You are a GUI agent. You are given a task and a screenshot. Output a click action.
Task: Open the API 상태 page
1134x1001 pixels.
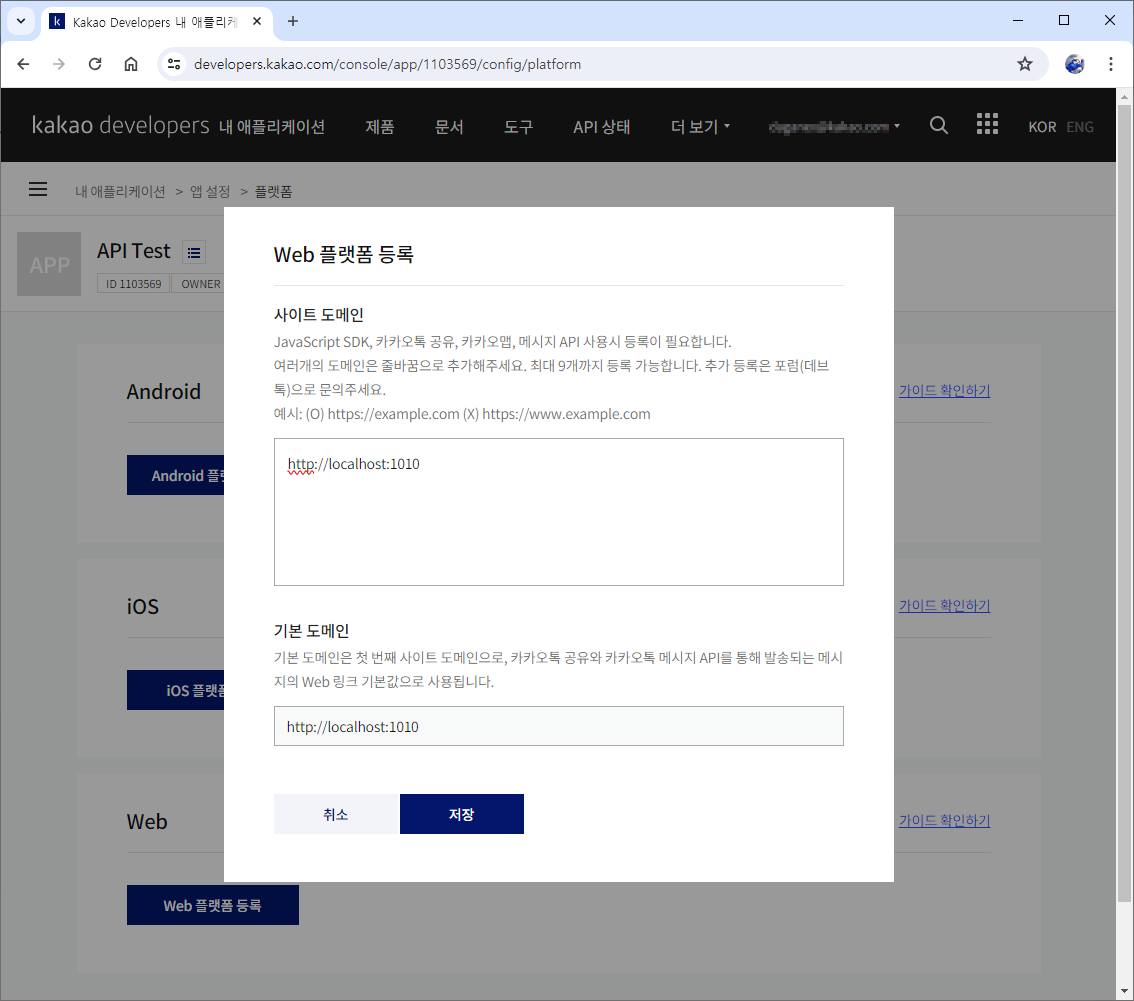coord(602,127)
